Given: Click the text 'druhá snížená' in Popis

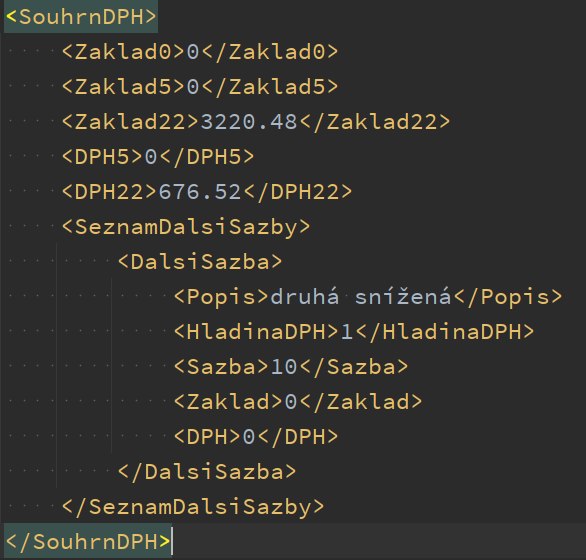Looking at the screenshot, I should pyautogui.click(x=361, y=297).
